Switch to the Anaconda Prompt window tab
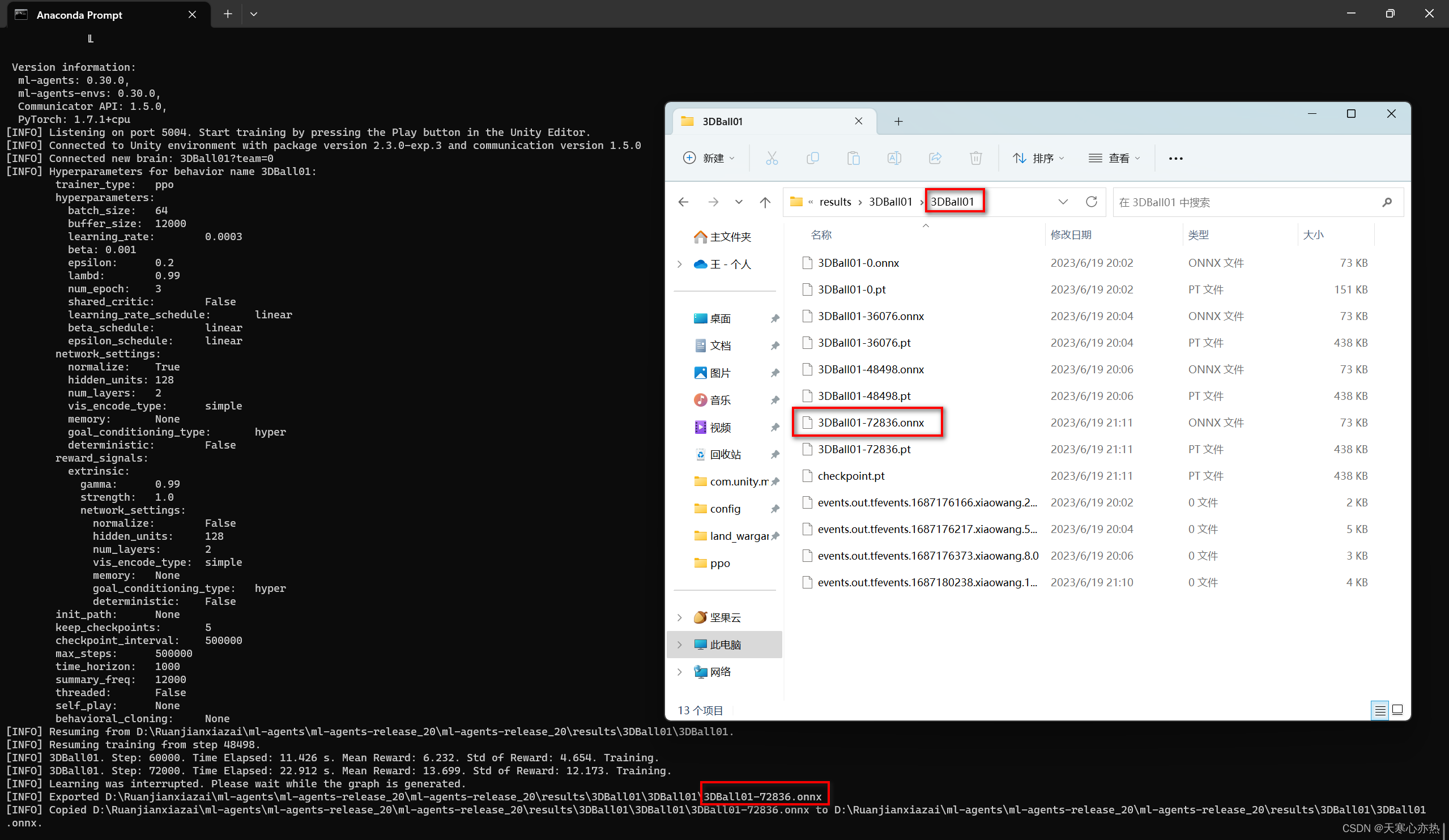 point(79,14)
